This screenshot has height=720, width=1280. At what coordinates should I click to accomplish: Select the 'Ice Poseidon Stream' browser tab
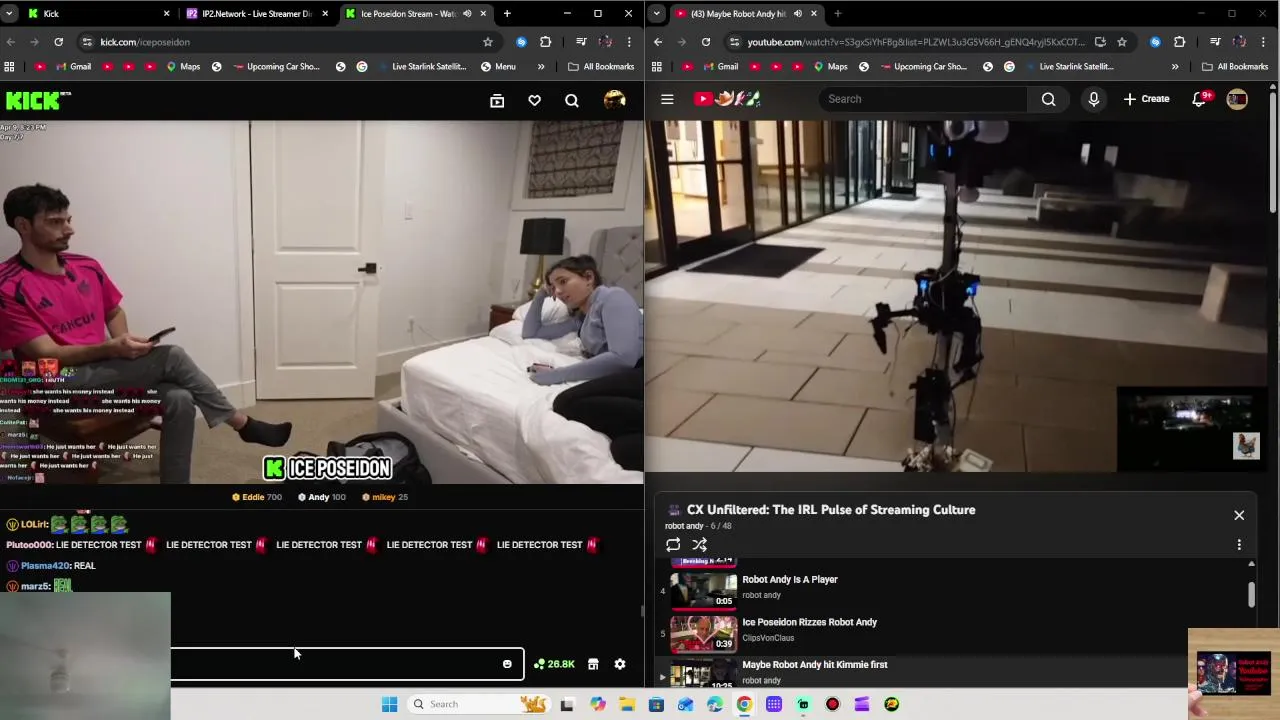[414, 13]
